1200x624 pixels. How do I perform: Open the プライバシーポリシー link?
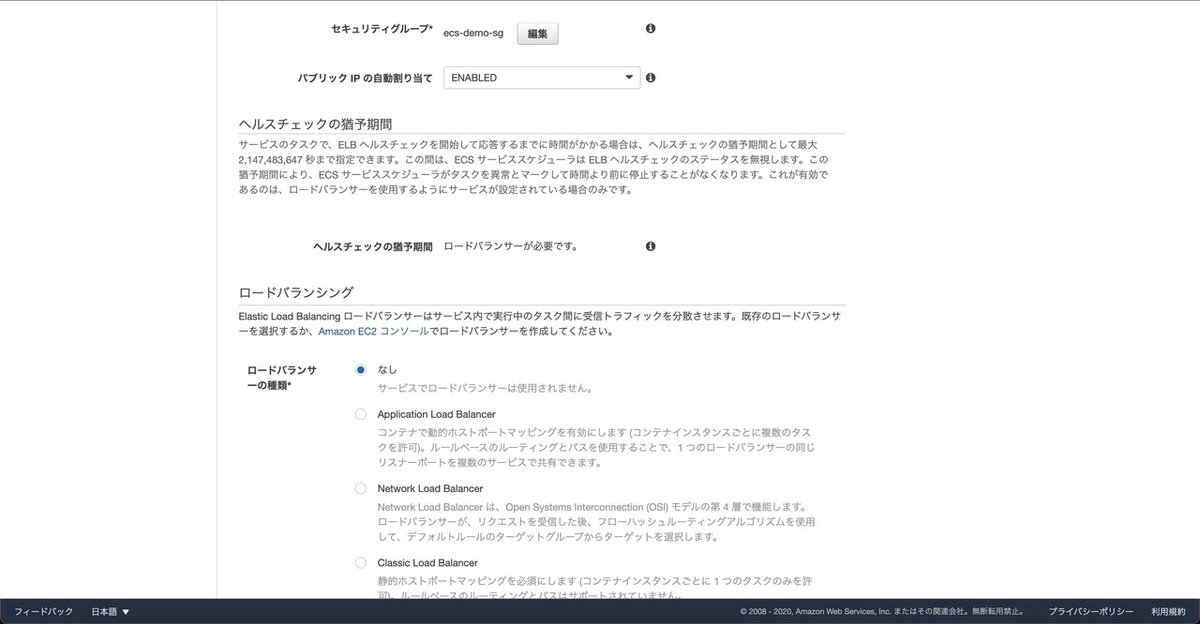(1090, 611)
